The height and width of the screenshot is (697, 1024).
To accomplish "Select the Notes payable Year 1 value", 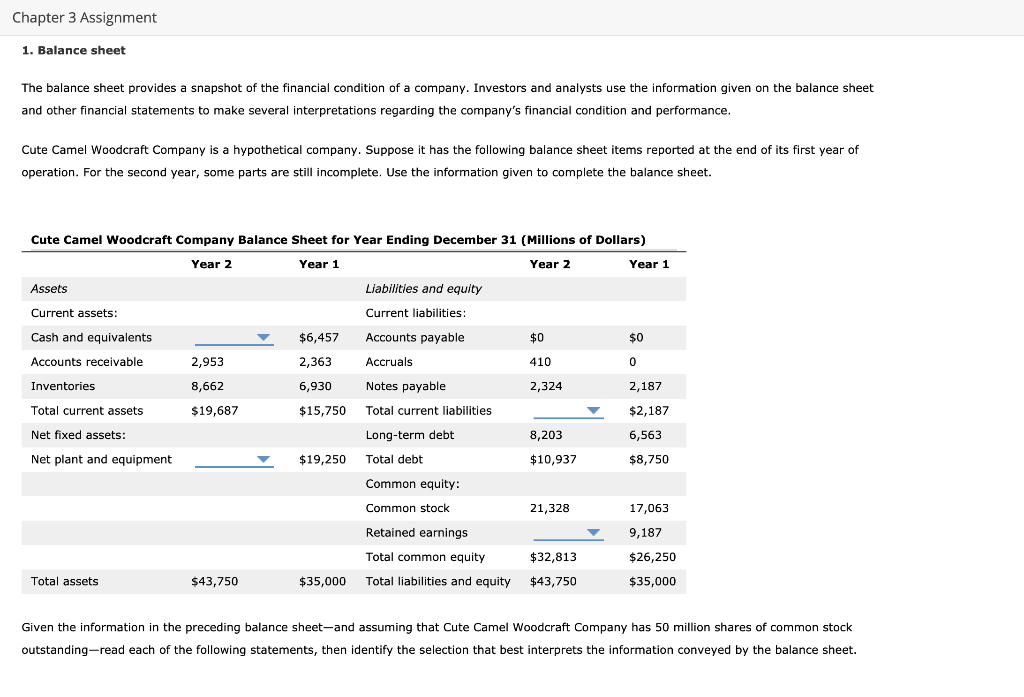I will (645, 386).
